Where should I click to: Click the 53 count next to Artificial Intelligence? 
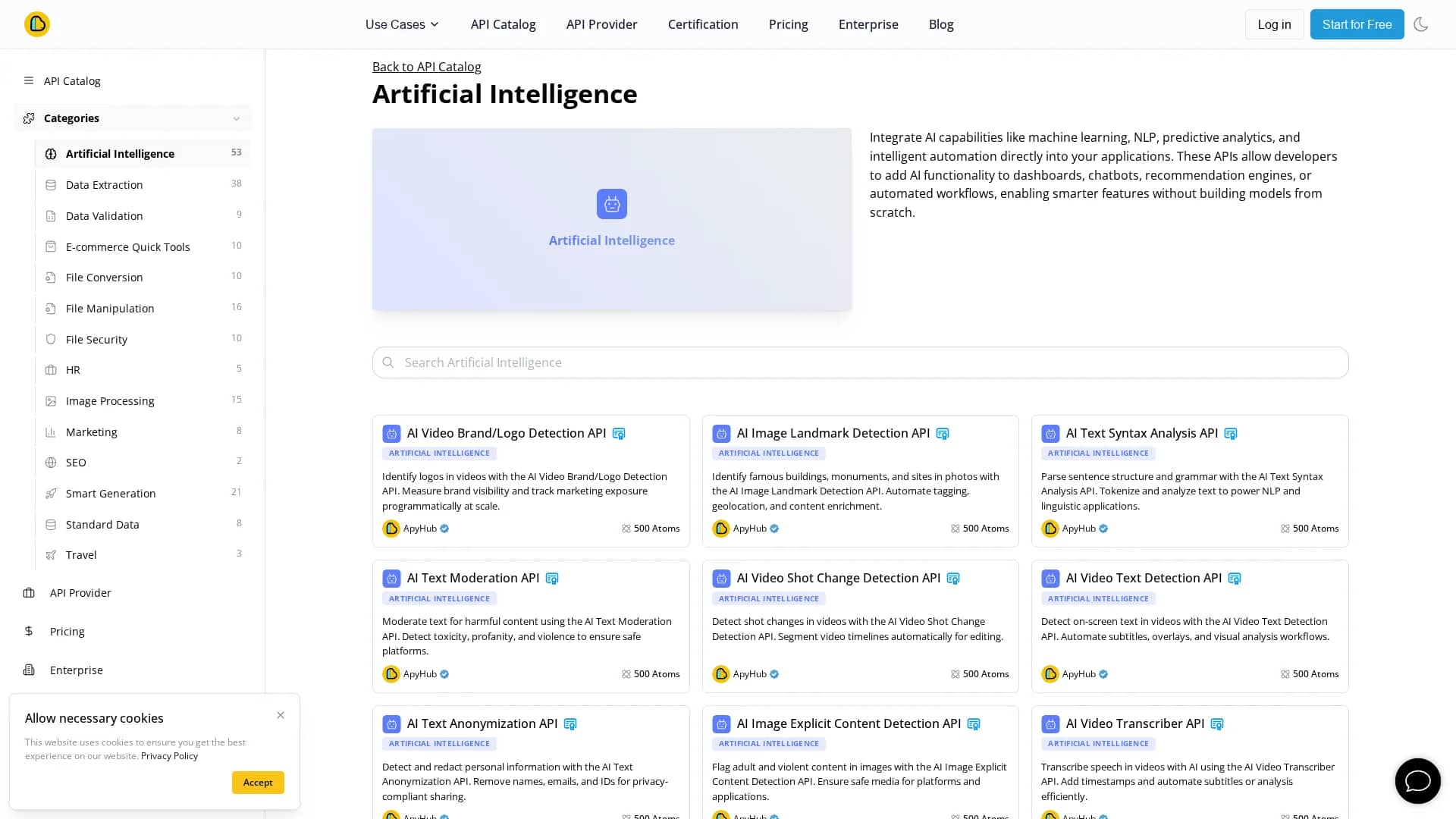(237, 152)
